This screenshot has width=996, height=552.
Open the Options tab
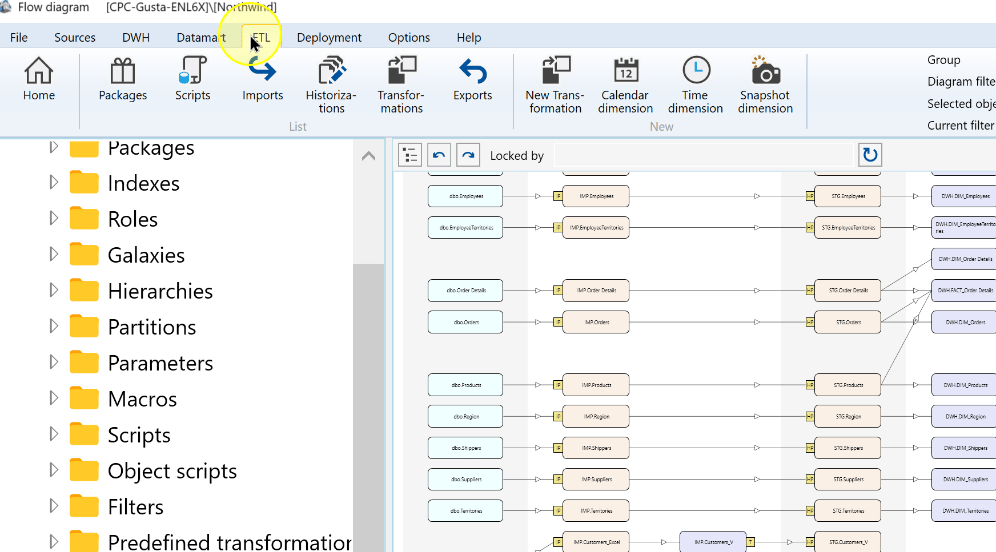point(409,37)
